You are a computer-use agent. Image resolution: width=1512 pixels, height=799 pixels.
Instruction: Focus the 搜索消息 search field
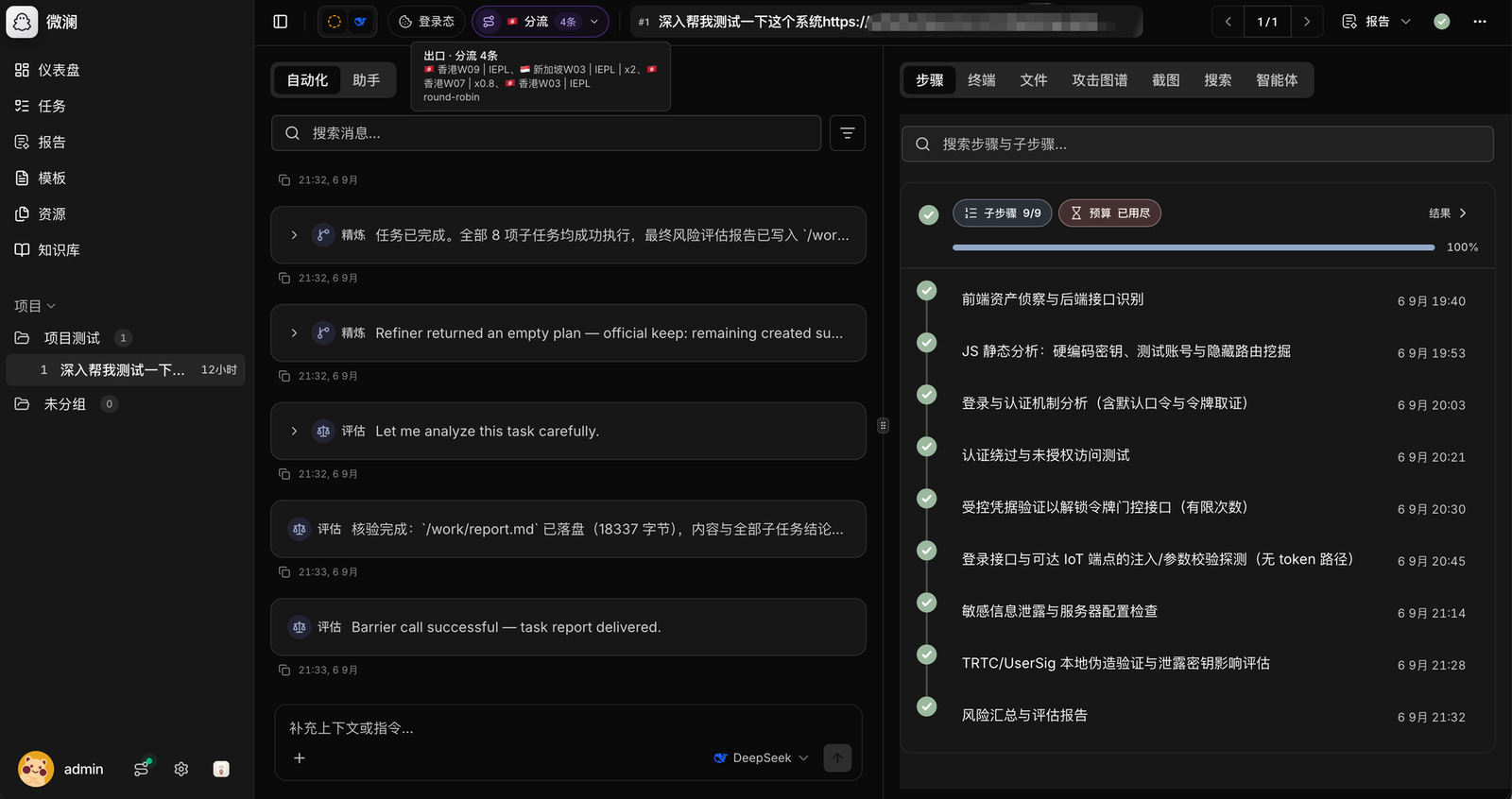coord(546,133)
